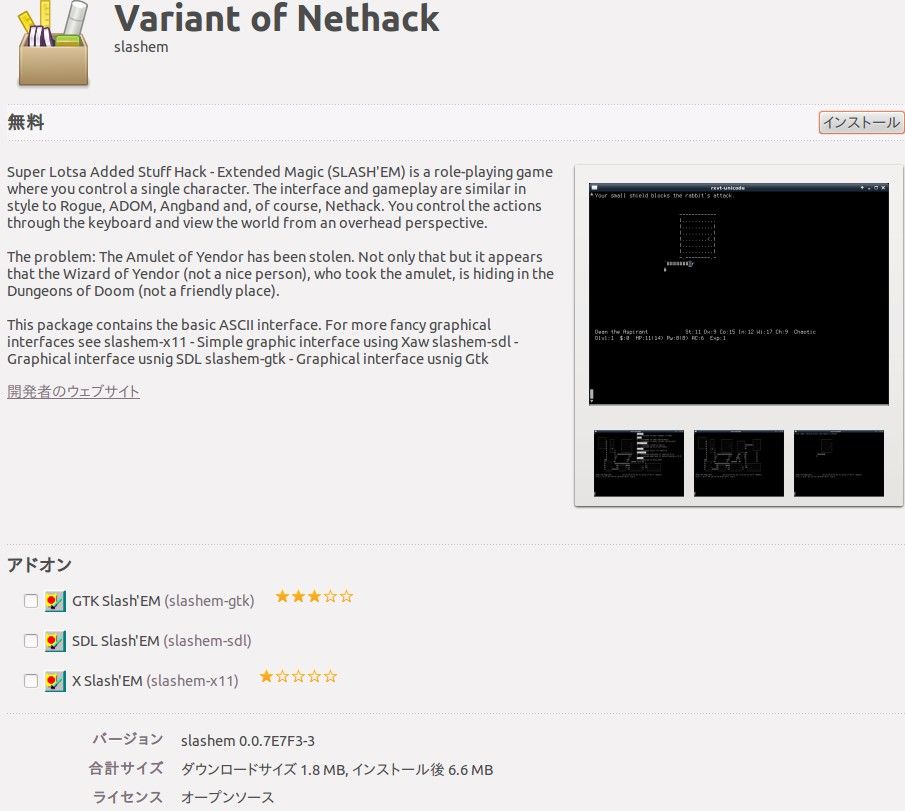Click the 'Variant of Nethack' title
Screen dimensions: 905x811
(276, 18)
